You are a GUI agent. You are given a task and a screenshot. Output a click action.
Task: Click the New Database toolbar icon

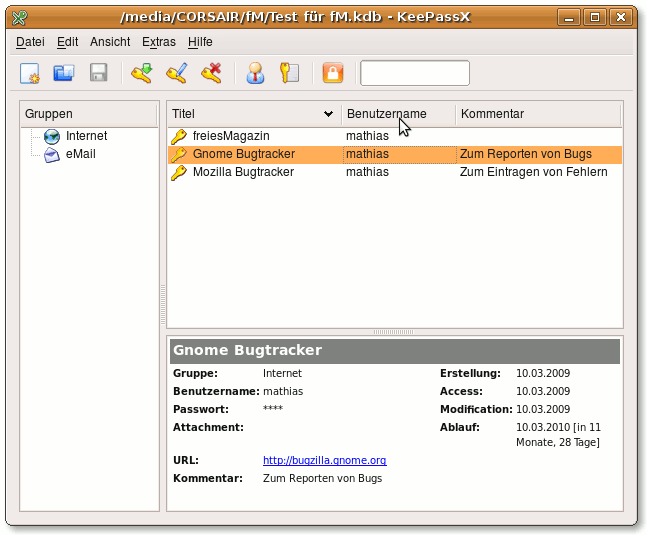(30, 73)
